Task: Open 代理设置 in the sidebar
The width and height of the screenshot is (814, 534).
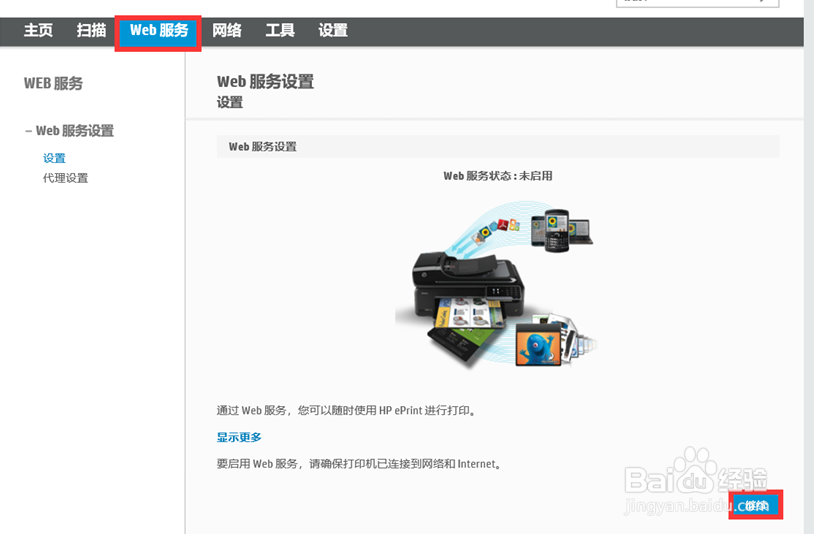Action: [x=65, y=178]
